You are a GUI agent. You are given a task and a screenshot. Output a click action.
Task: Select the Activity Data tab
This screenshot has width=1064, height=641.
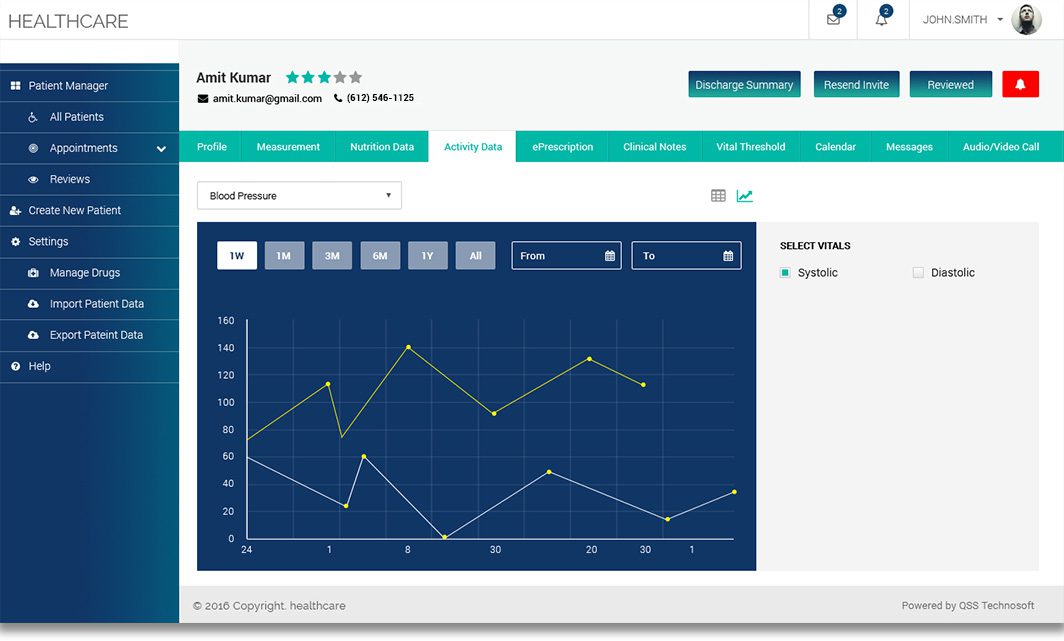[473, 147]
